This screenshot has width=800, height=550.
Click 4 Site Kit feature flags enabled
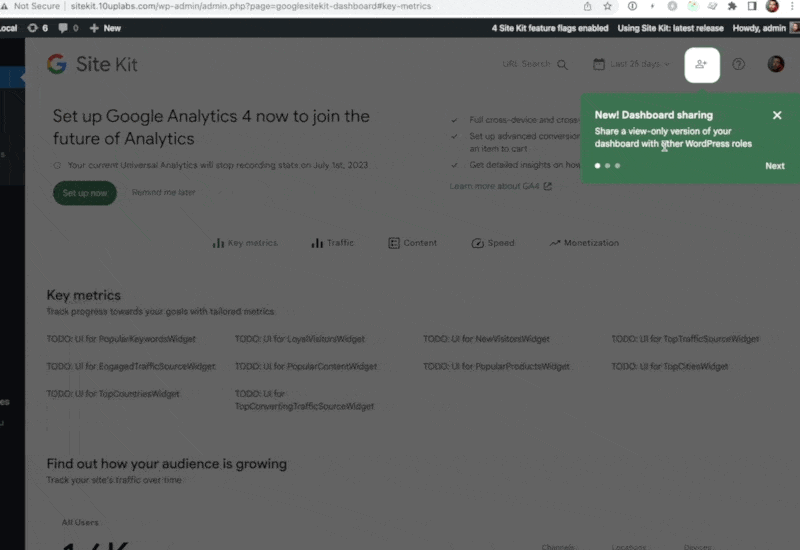click(549, 28)
